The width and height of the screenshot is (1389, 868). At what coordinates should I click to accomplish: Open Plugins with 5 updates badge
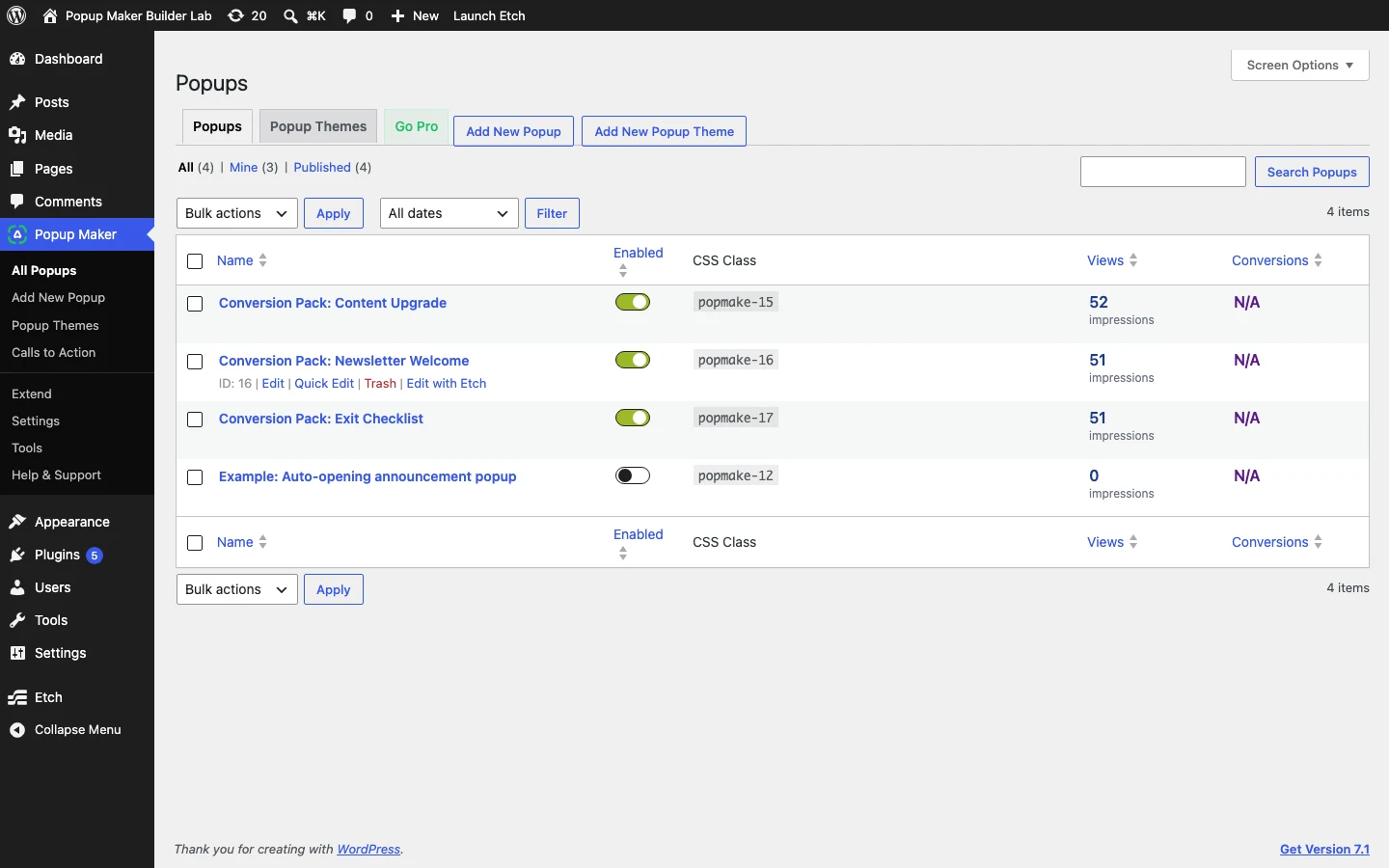click(77, 555)
